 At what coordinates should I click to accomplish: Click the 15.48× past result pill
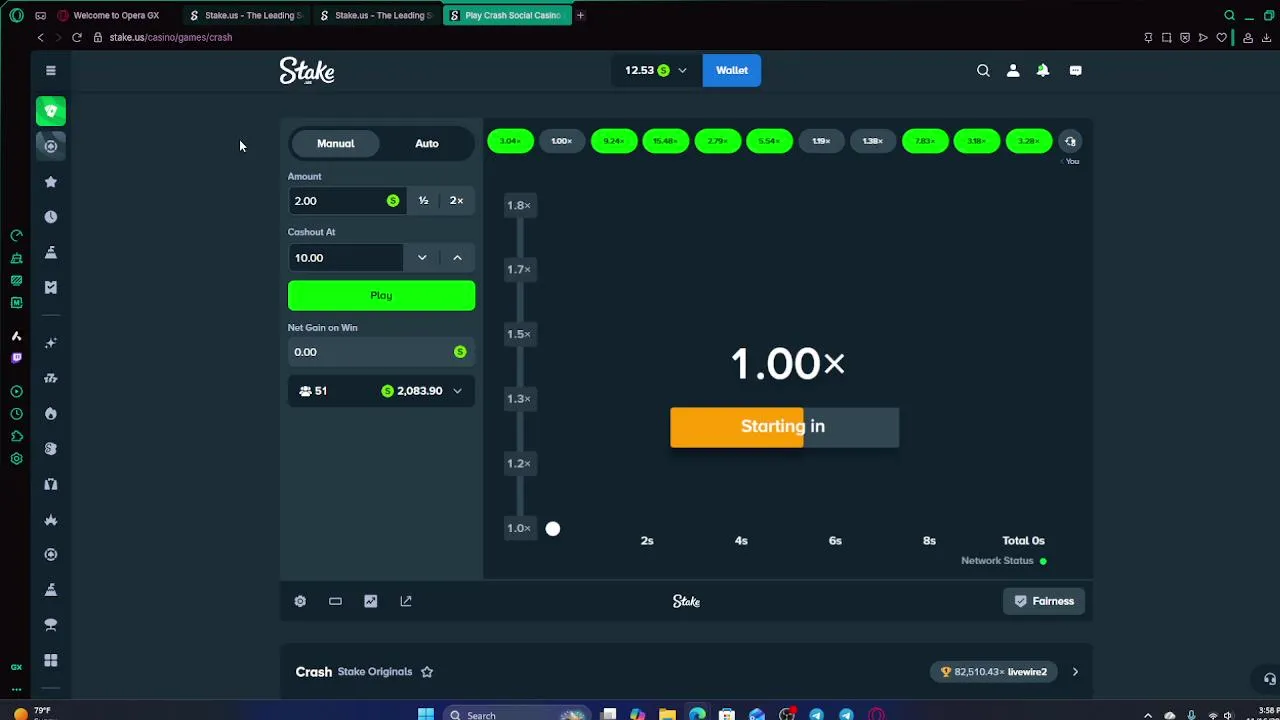click(666, 141)
